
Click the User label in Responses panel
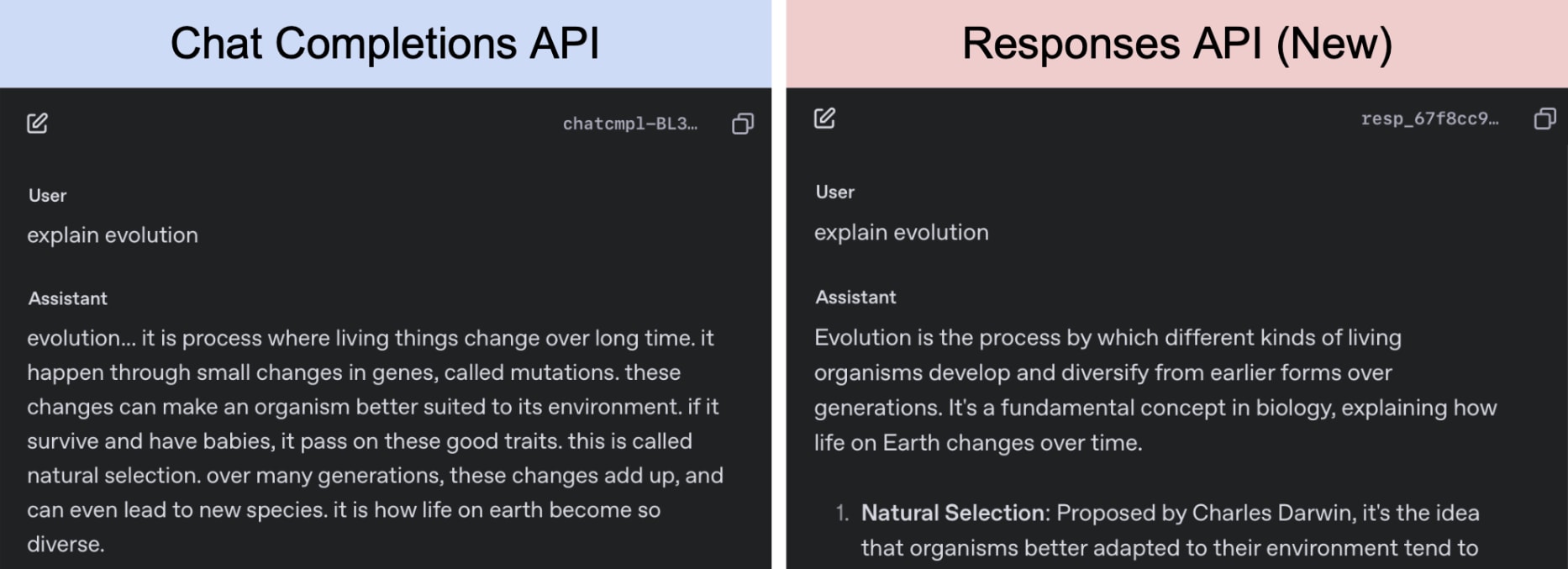pos(834,192)
